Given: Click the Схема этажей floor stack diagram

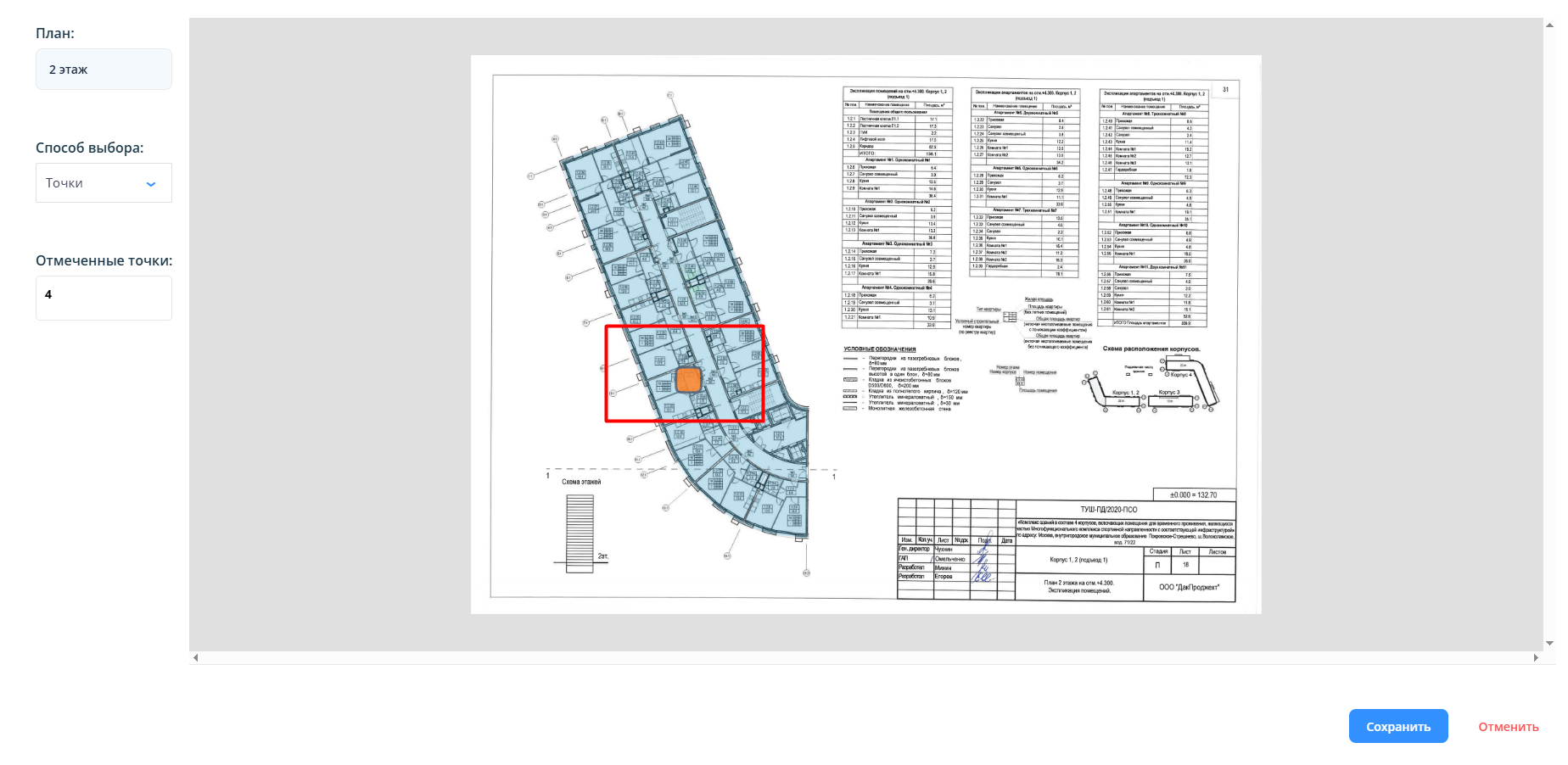Looking at the screenshot, I should 580,531.
